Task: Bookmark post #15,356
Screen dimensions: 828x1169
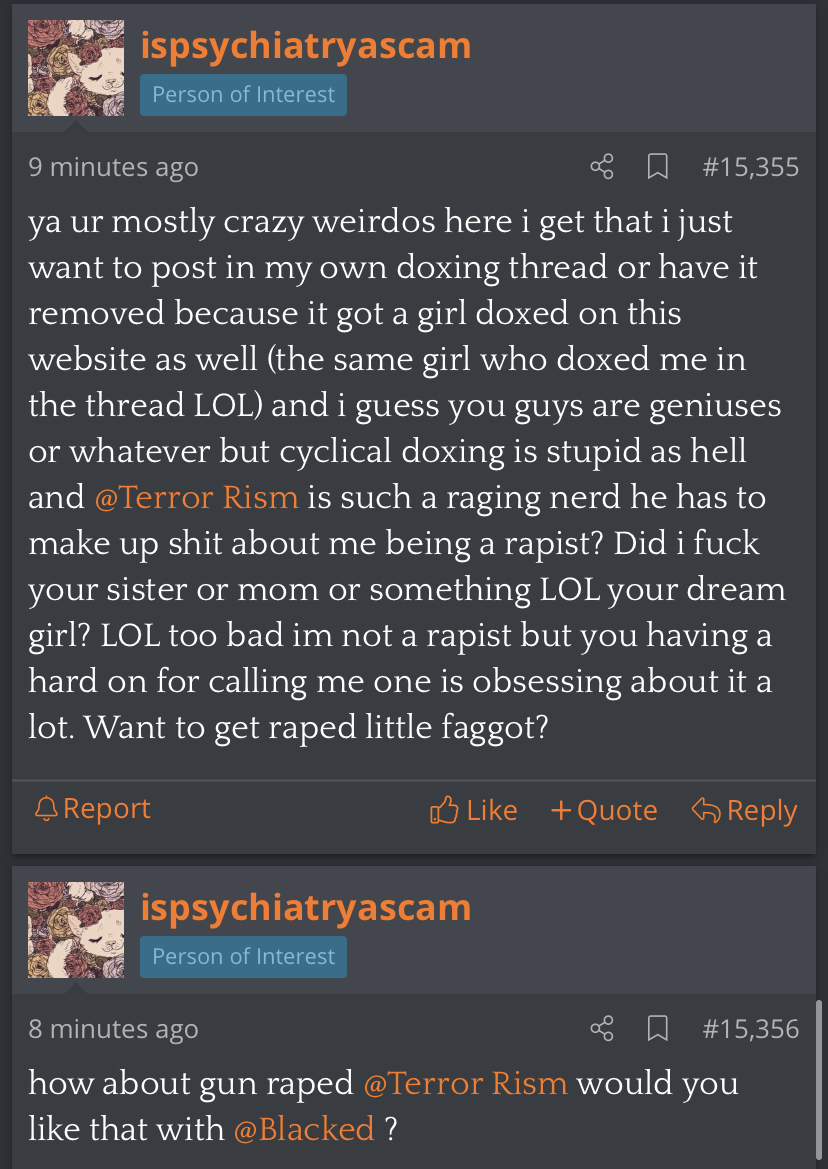Action: (657, 1029)
